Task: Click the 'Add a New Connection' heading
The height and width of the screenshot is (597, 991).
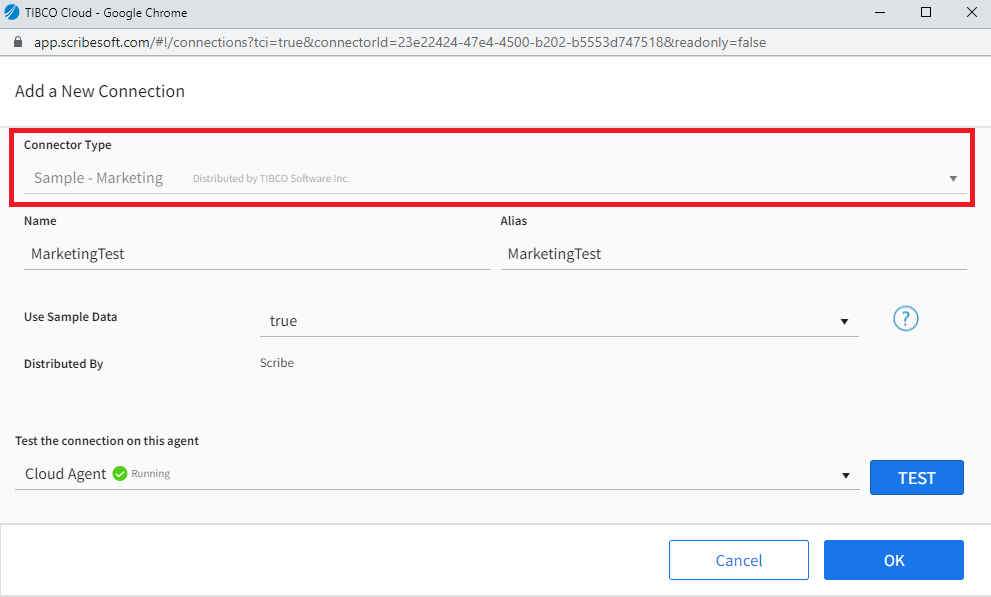Action: tap(100, 91)
